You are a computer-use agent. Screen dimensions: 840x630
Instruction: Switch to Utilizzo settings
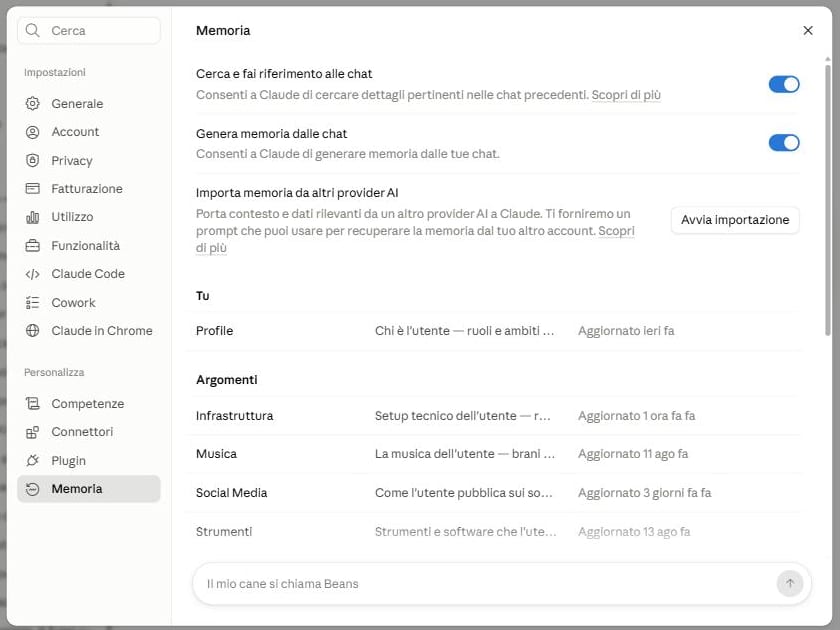89,217
